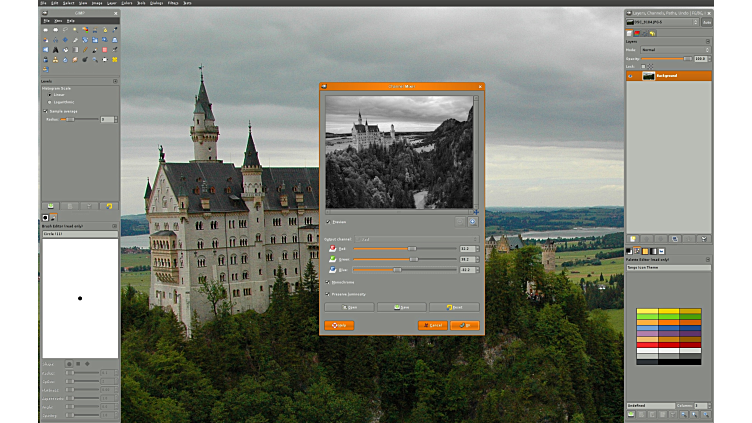
Task: Toggle Preserve luminosity checkbox
Action: coord(328,293)
